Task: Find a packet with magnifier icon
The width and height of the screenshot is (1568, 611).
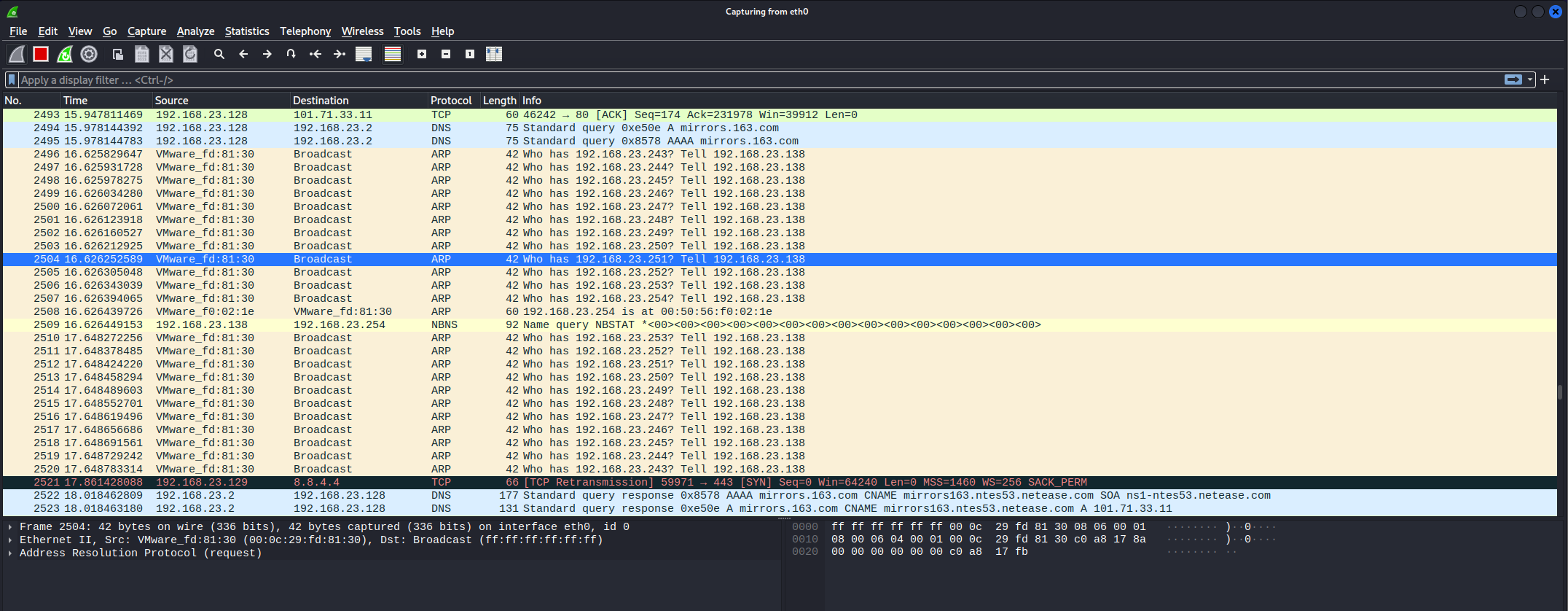Action: click(219, 54)
